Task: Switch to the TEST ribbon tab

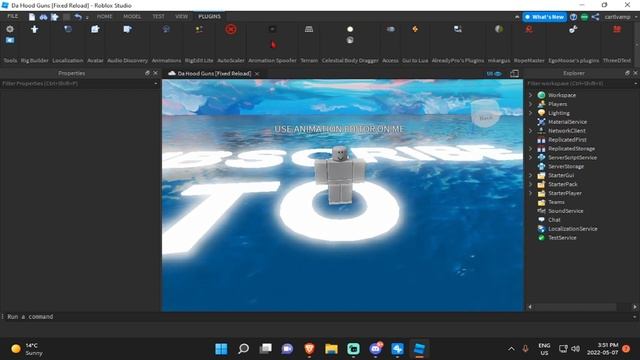Action: [x=158, y=16]
